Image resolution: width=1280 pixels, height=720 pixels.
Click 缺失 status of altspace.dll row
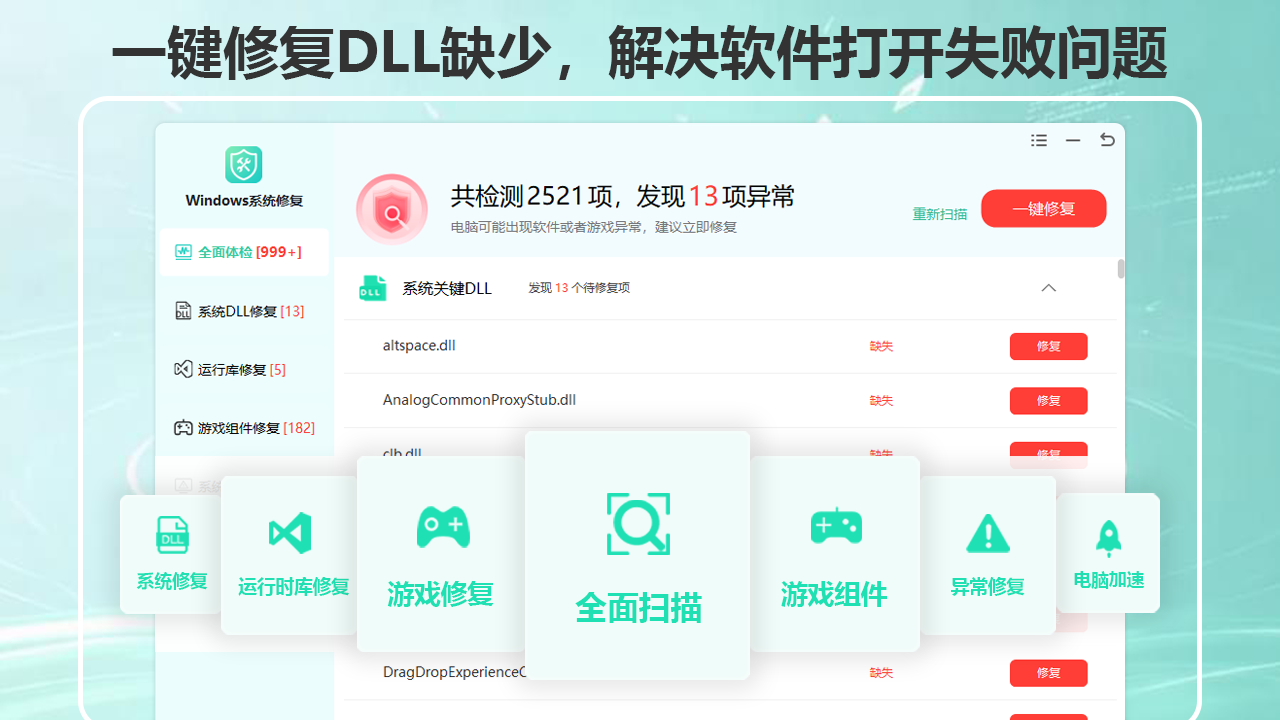[881, 346]
